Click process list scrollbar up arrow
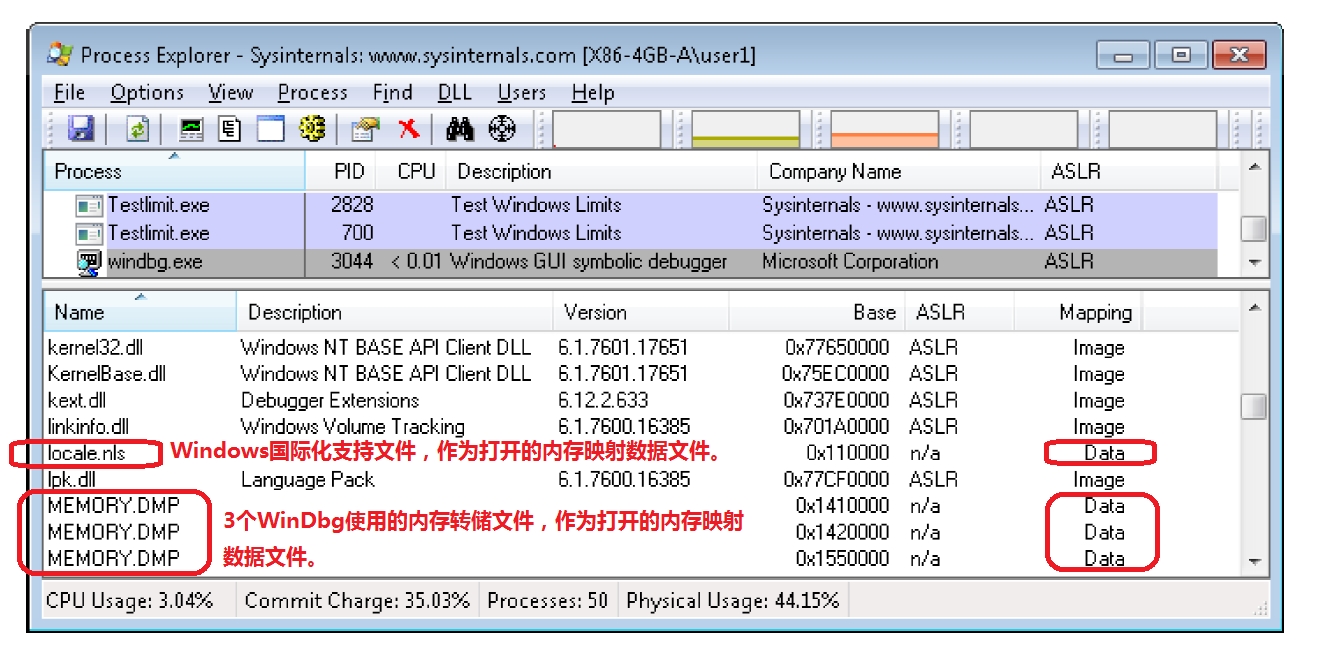 point(1254,166)
